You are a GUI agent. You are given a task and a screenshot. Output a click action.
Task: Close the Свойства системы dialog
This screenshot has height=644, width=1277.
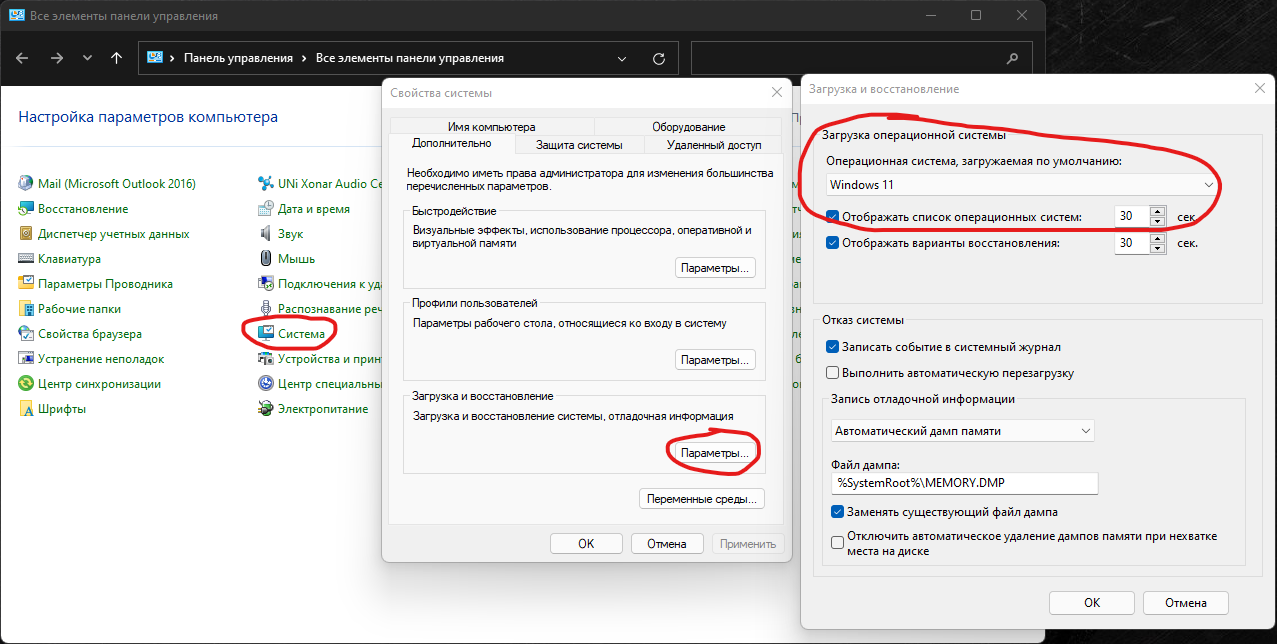776,93
